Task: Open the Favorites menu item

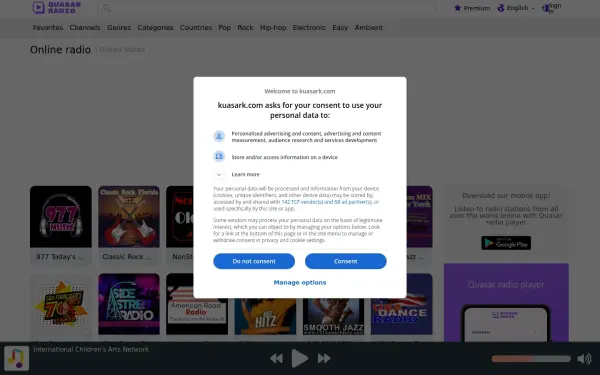Action: (x=48, y=28)
